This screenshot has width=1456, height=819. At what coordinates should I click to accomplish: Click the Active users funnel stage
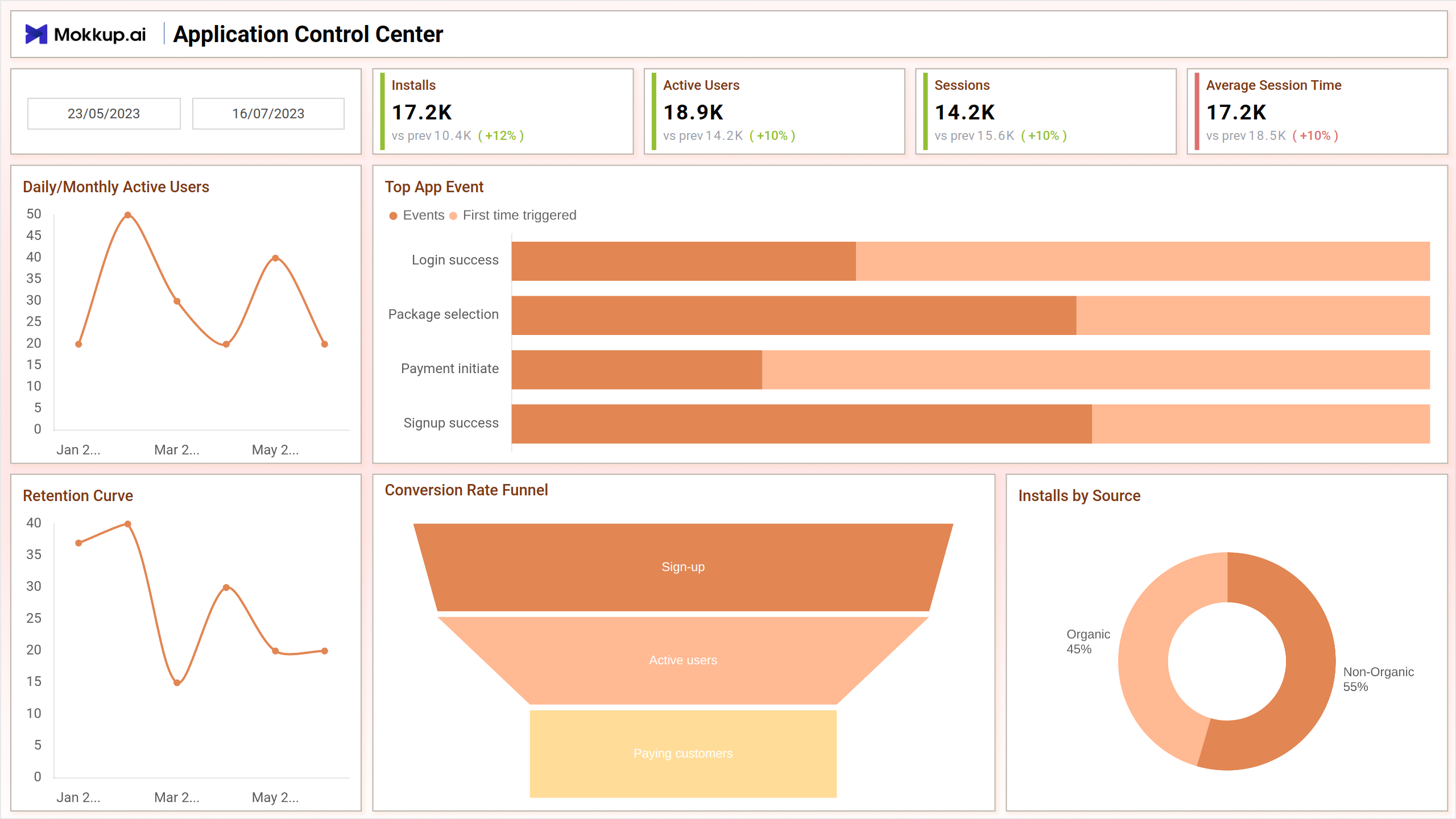coord(683,660)
